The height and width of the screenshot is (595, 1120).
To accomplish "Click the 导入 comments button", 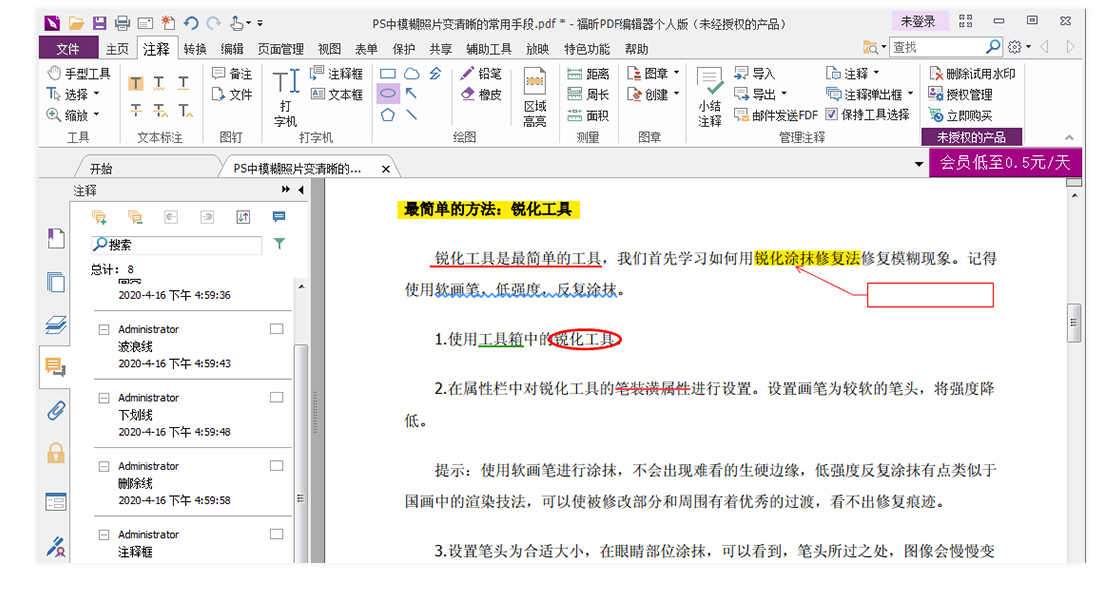I will click(x=754, y=74).
